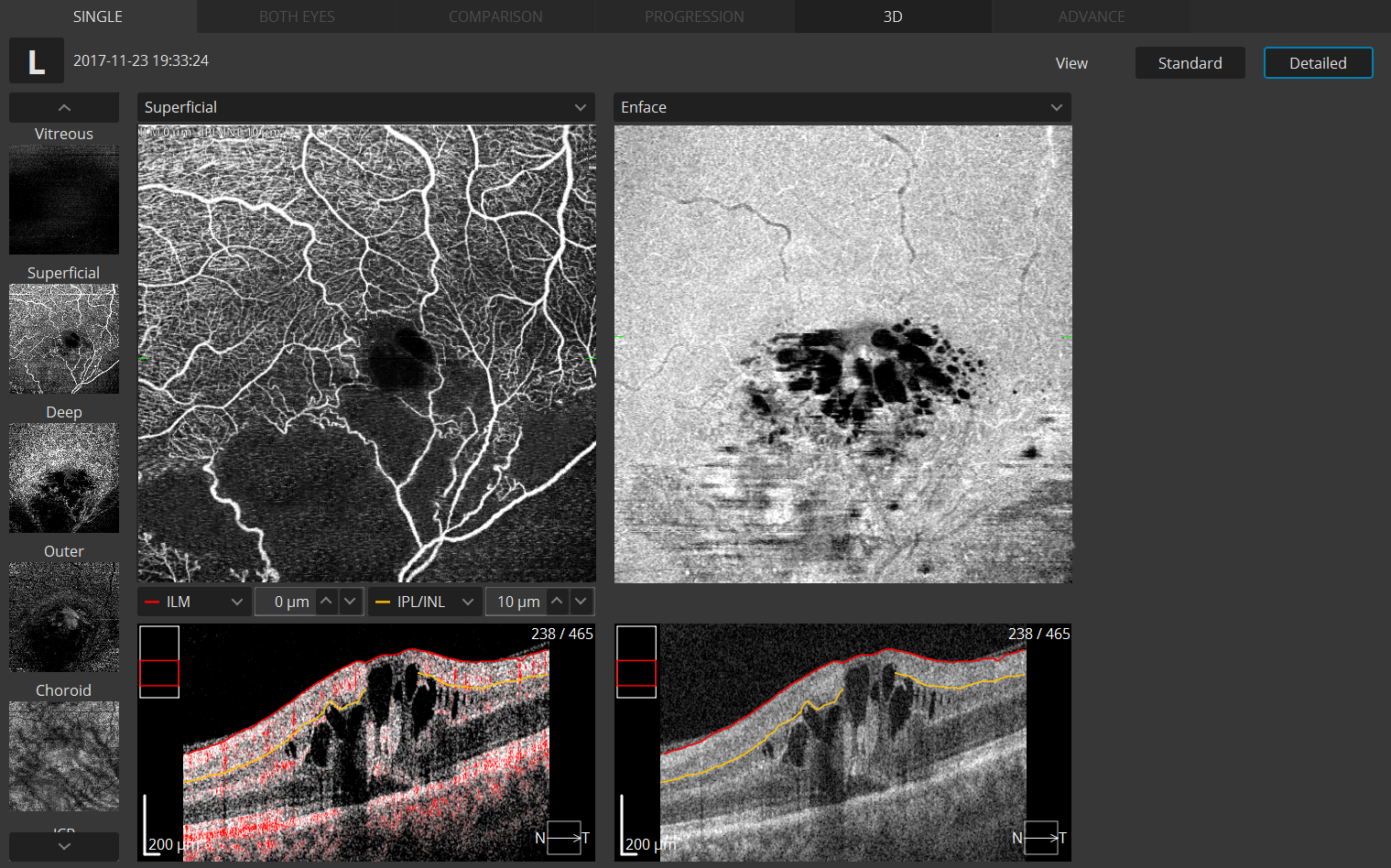Open the Enface image type dropdown
This screenshot has height=868, width=1391.
842,107
